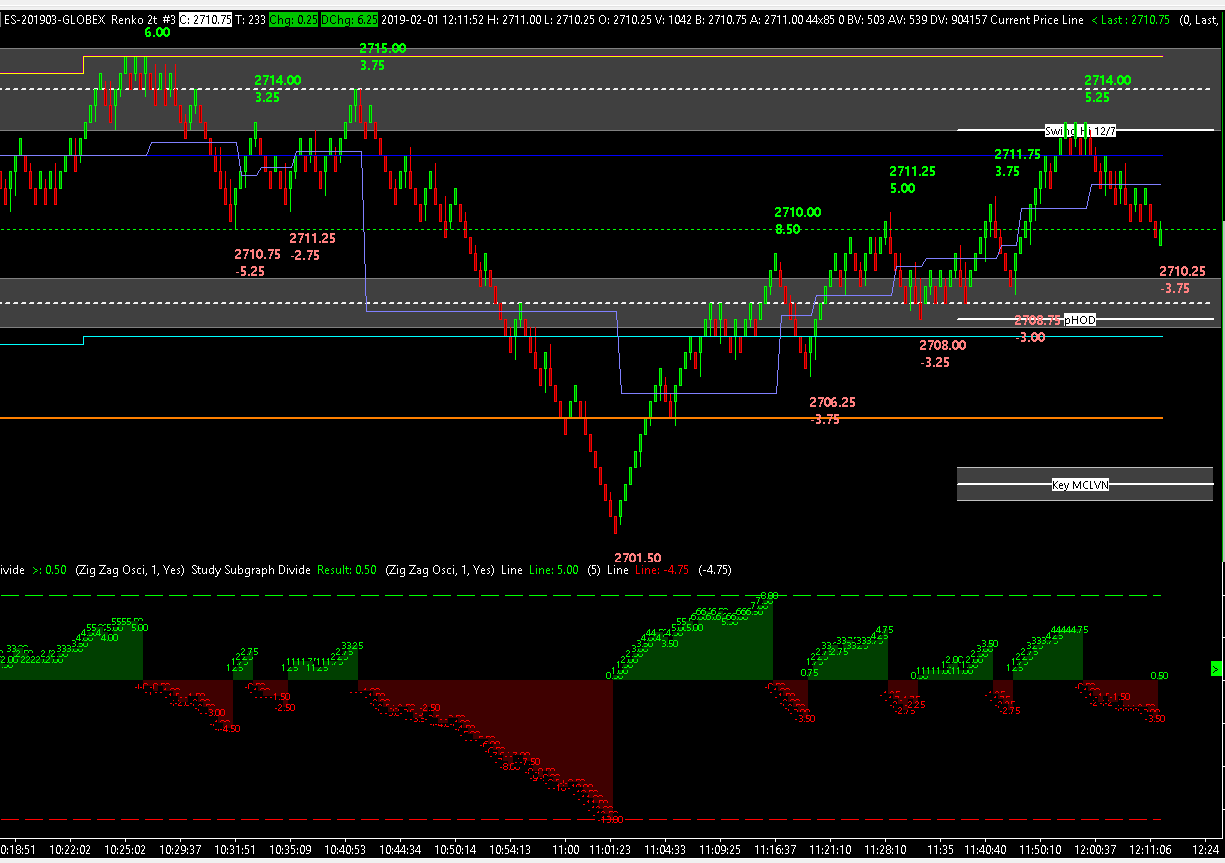Click the 2715.00 swing high label
Viewport: 1225px width, 863px height.
[383, 48]
